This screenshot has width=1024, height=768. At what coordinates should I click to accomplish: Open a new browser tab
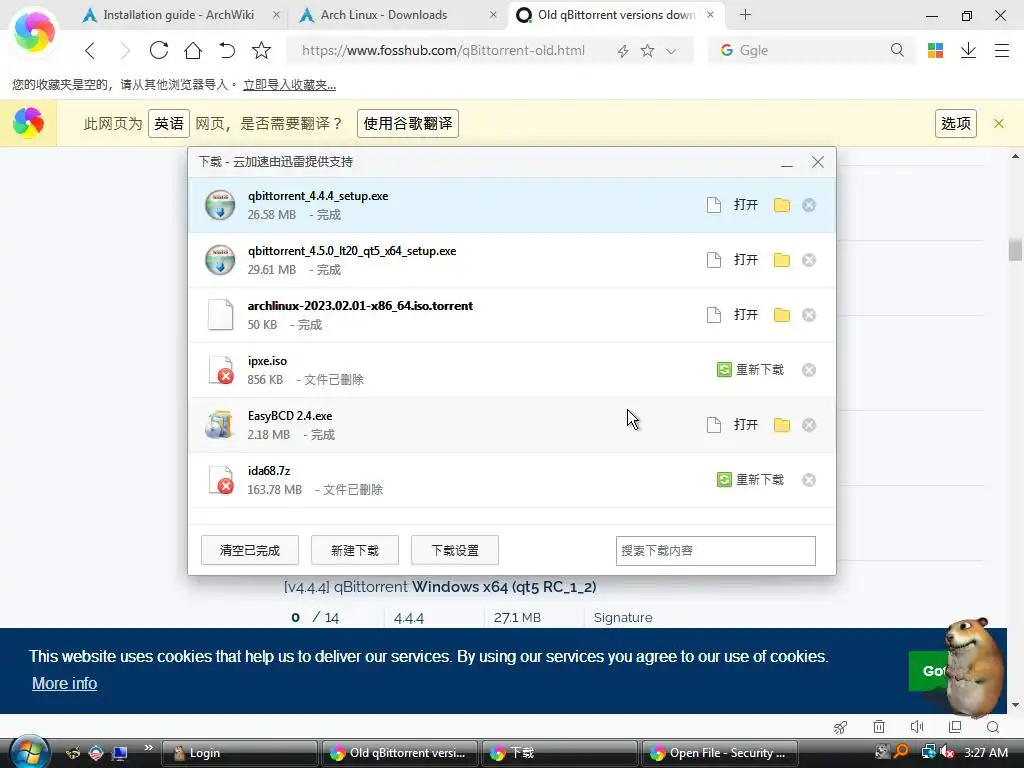[745, 14]
